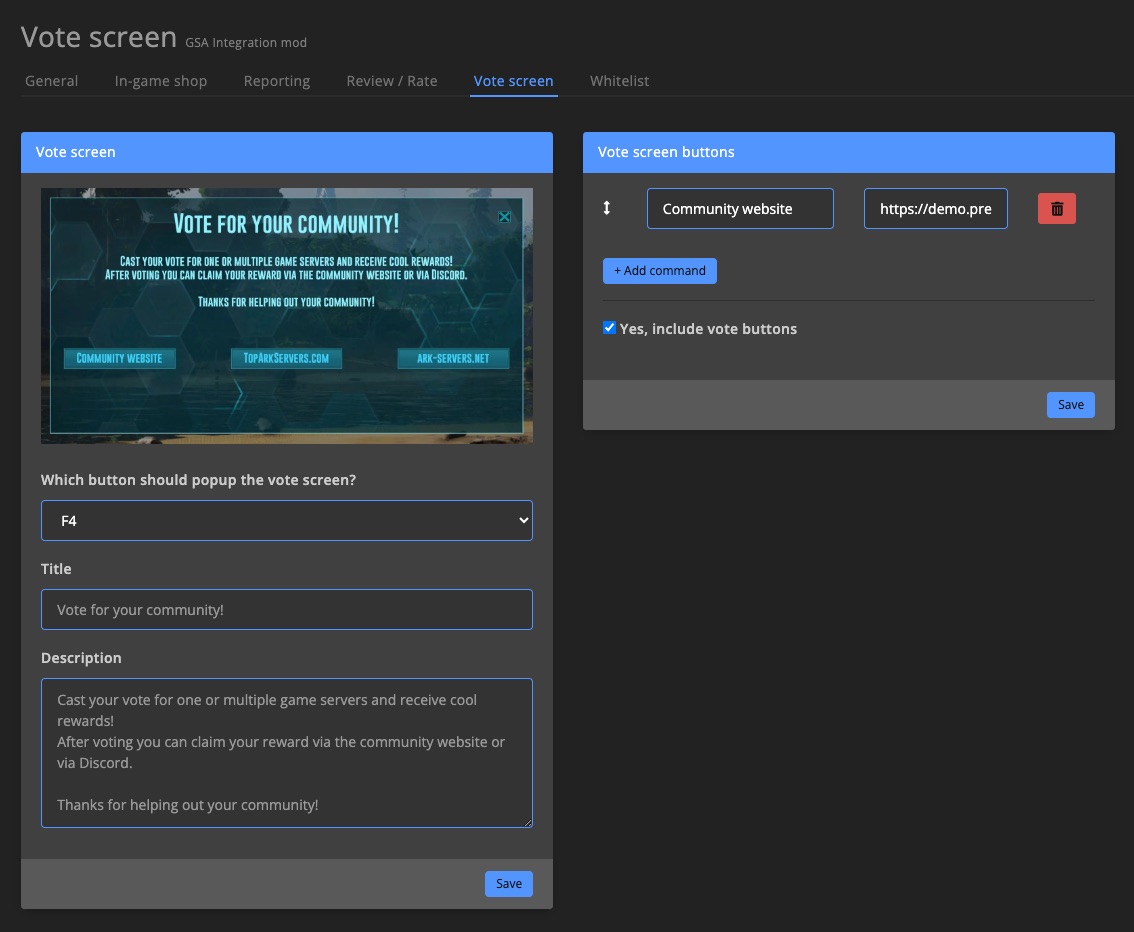This screenshot has height=932, width=1134.
Task: Click the '+ Add command' button
Action: (659, 270)
